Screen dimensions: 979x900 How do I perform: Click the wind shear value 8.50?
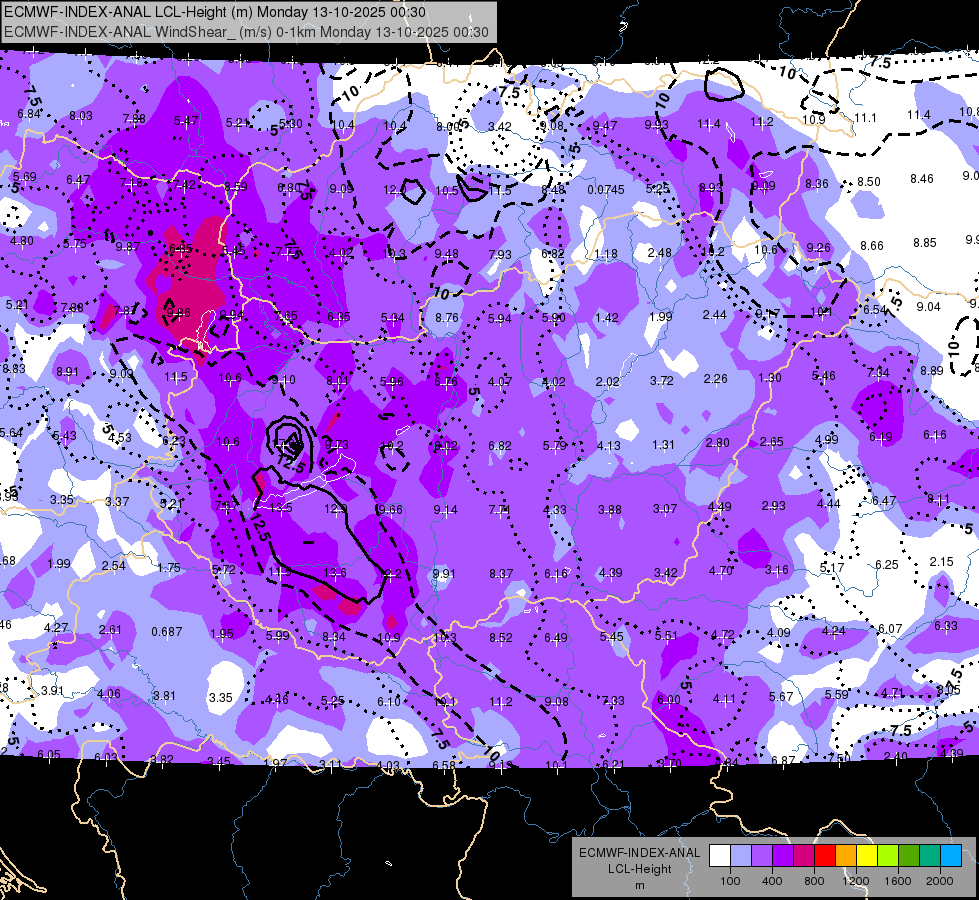tap(868, 182)
